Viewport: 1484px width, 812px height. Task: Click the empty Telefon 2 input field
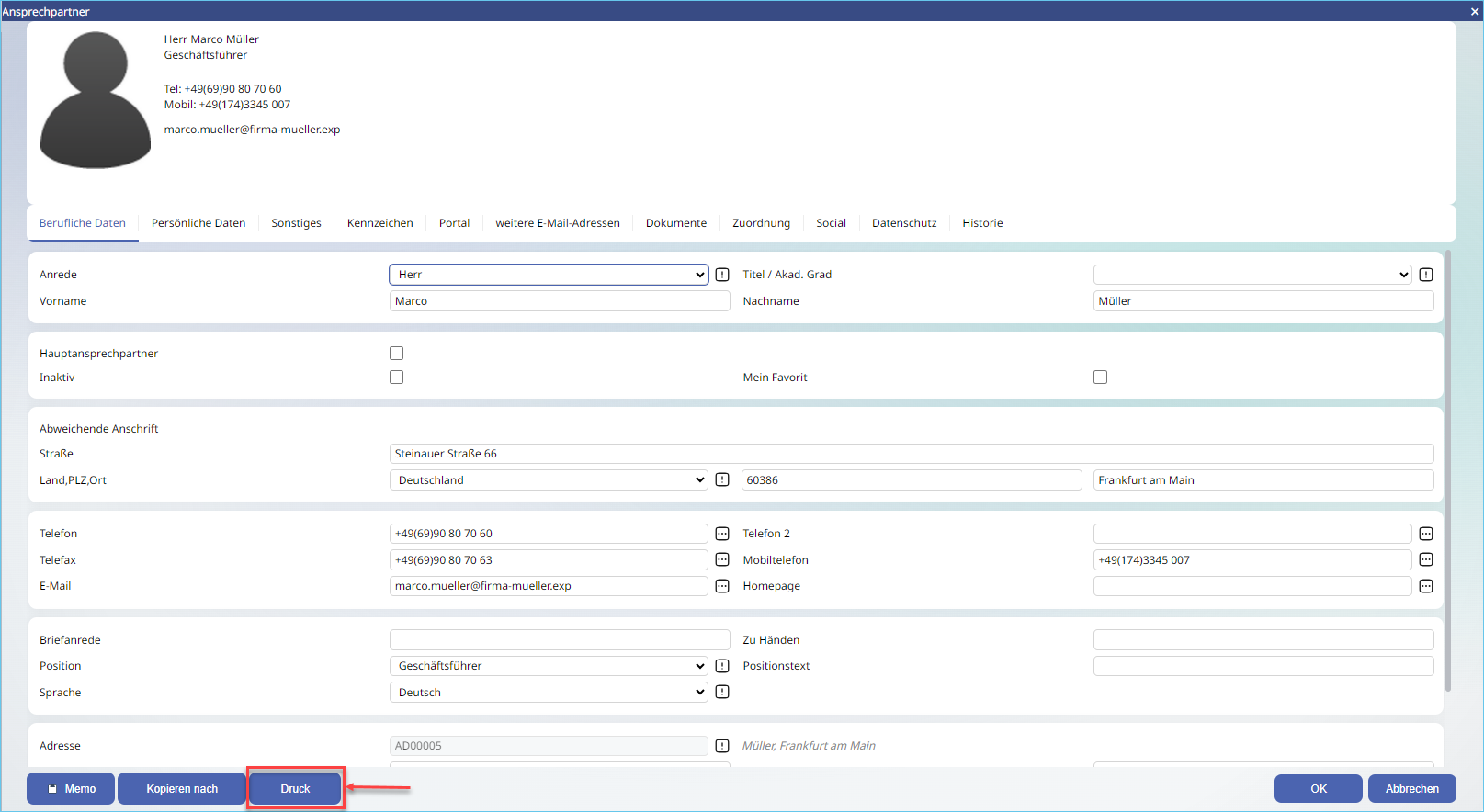1252,534
